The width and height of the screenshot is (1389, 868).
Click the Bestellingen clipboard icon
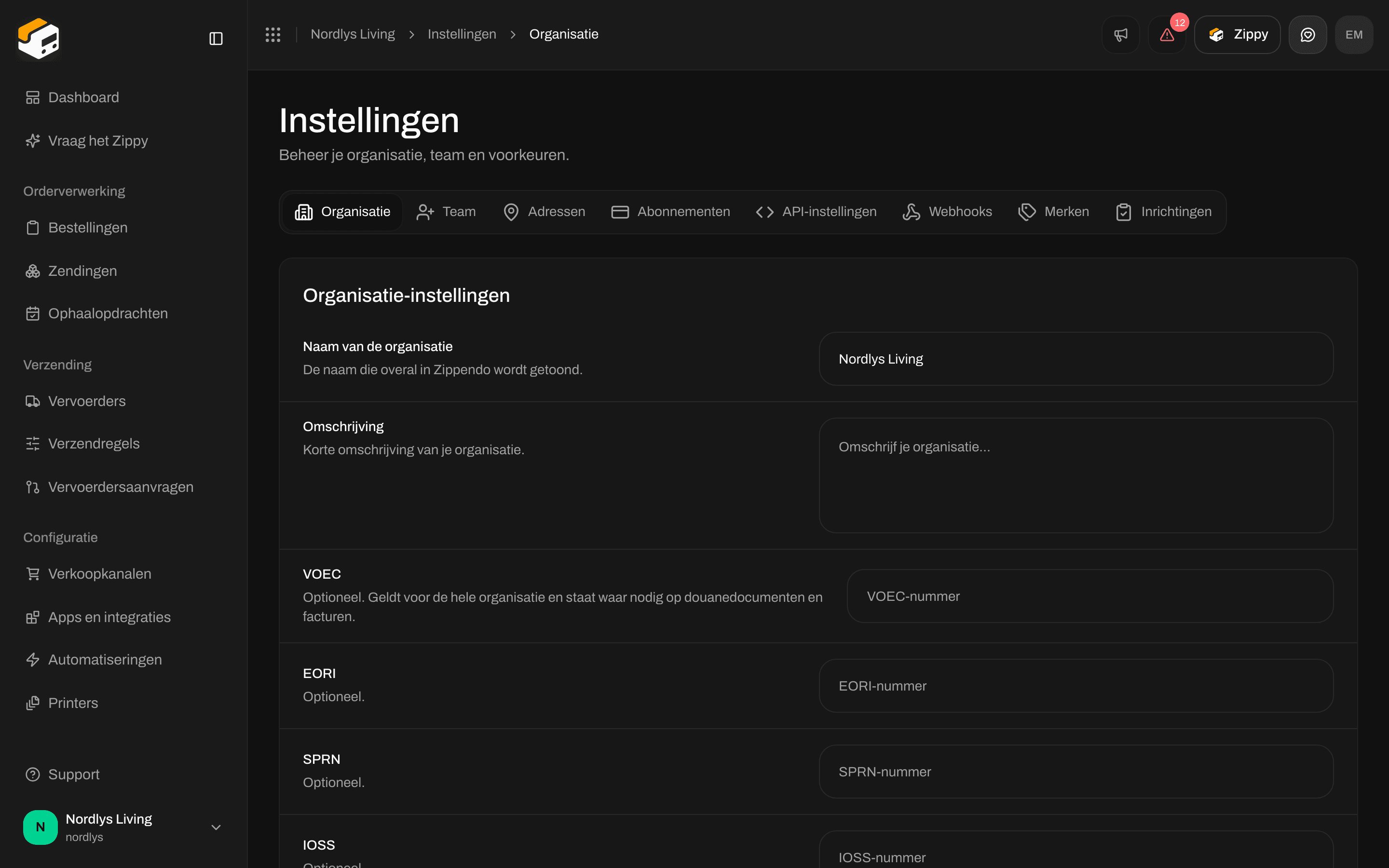point(33,228)
